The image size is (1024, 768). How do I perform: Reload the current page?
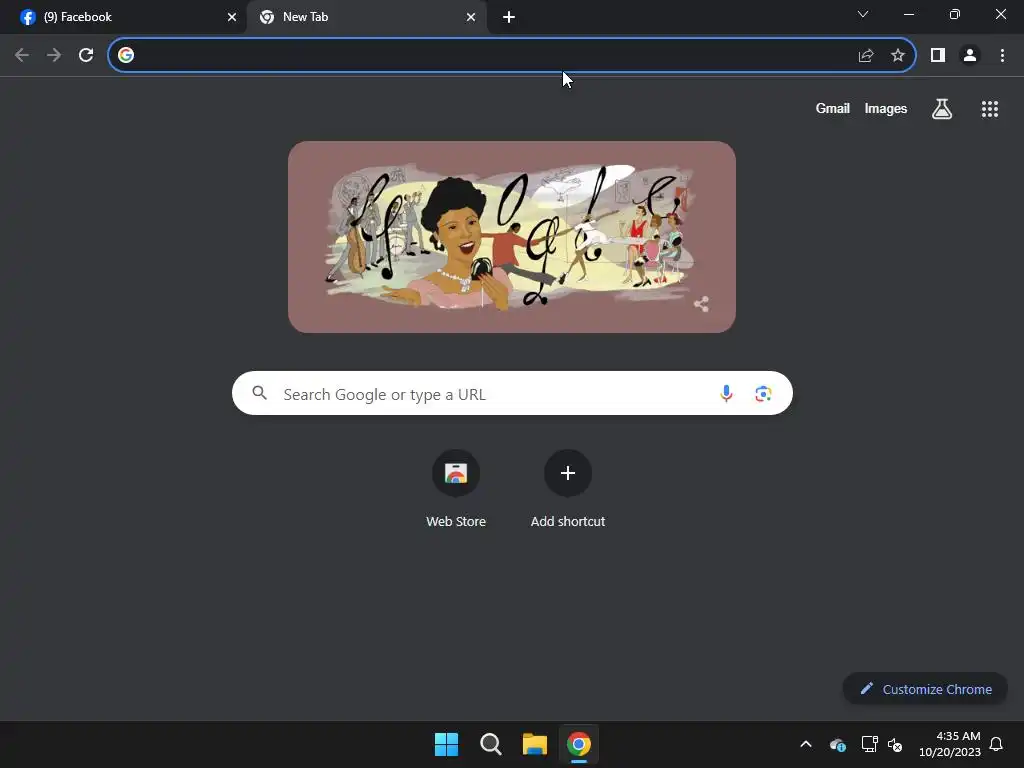(x=86, y=55)
